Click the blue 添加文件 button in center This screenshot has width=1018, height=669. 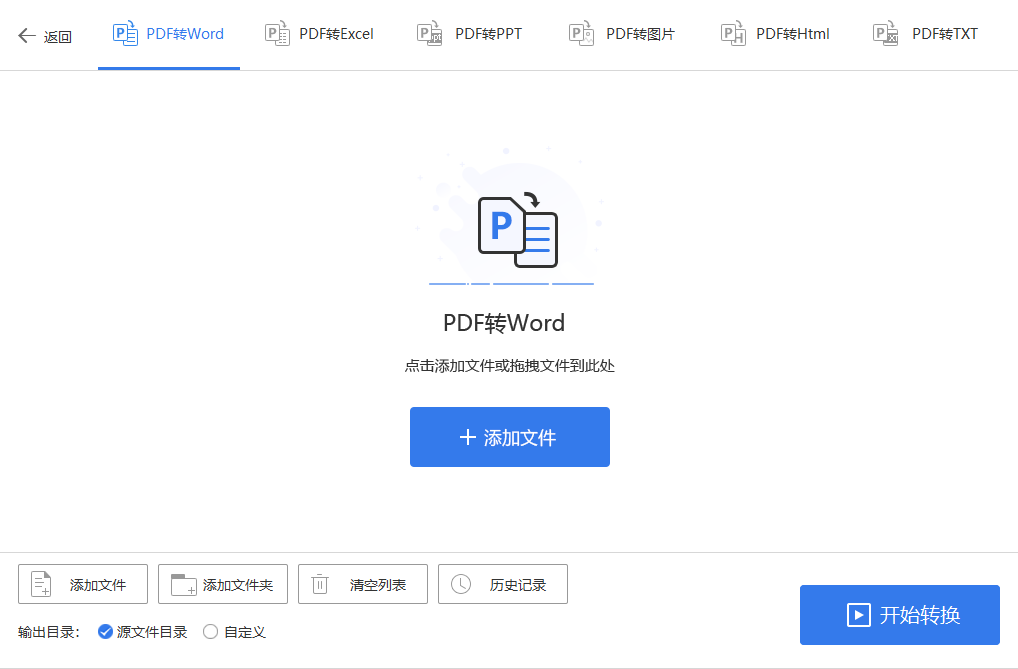[510, 437]
